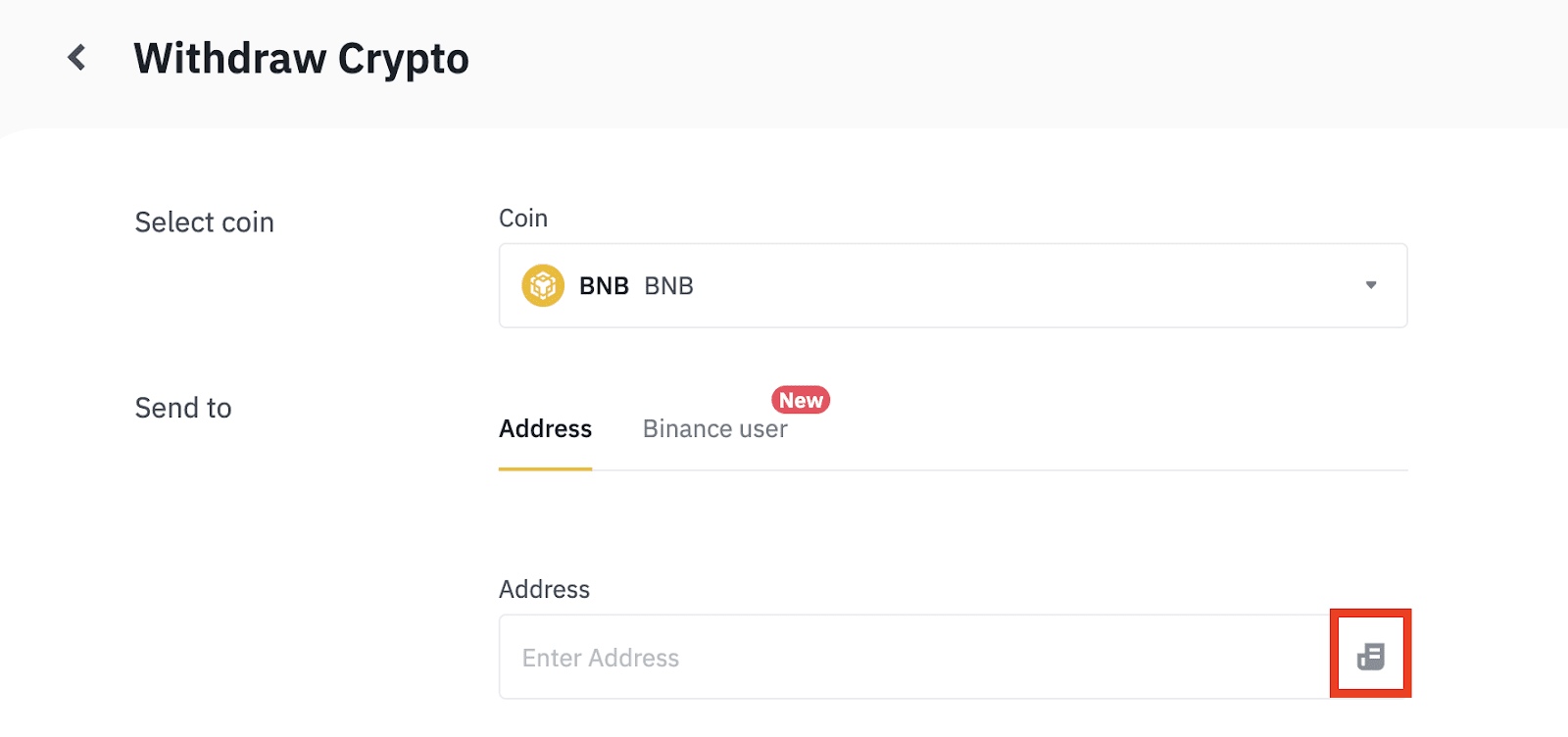
Task: Open the BNB coin selector box
Action: click(x=953, y=285)
